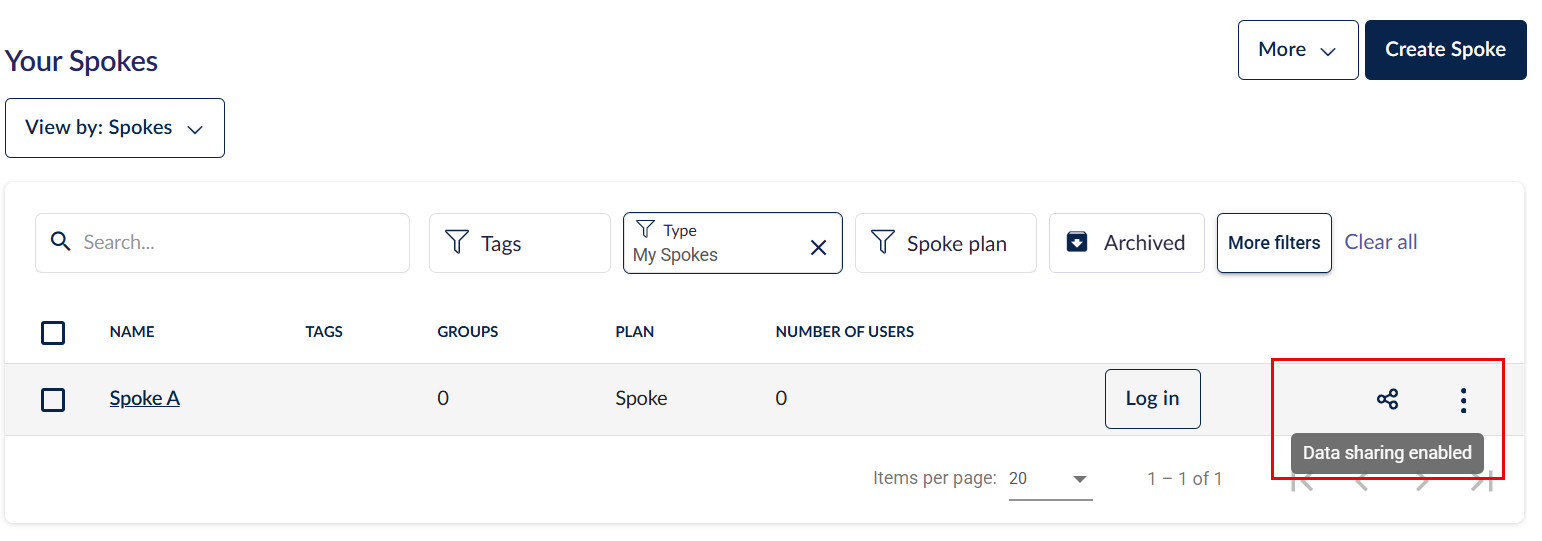Clear the Type filter with the X icon
This screenshot has width=1542, height=541.
pyautogui.click(x=818, y=247)
